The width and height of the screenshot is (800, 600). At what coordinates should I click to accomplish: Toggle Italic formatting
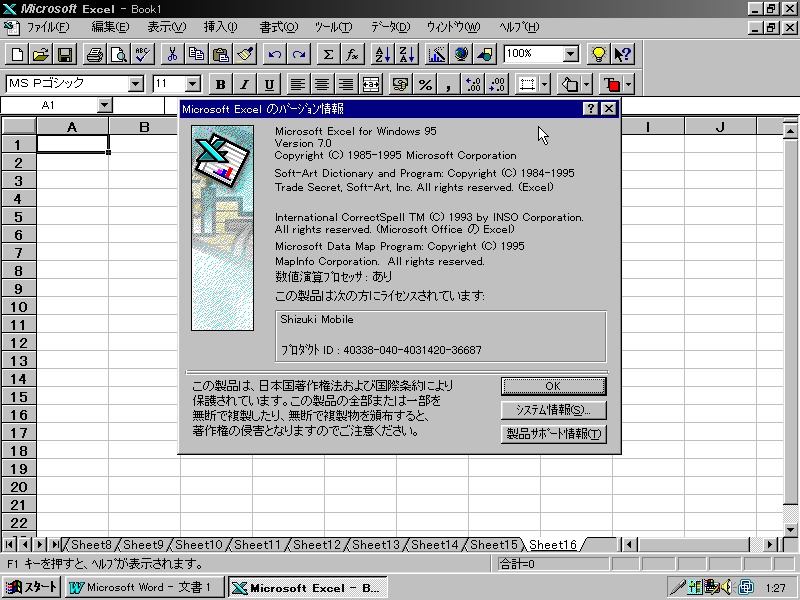click(244, 84)
